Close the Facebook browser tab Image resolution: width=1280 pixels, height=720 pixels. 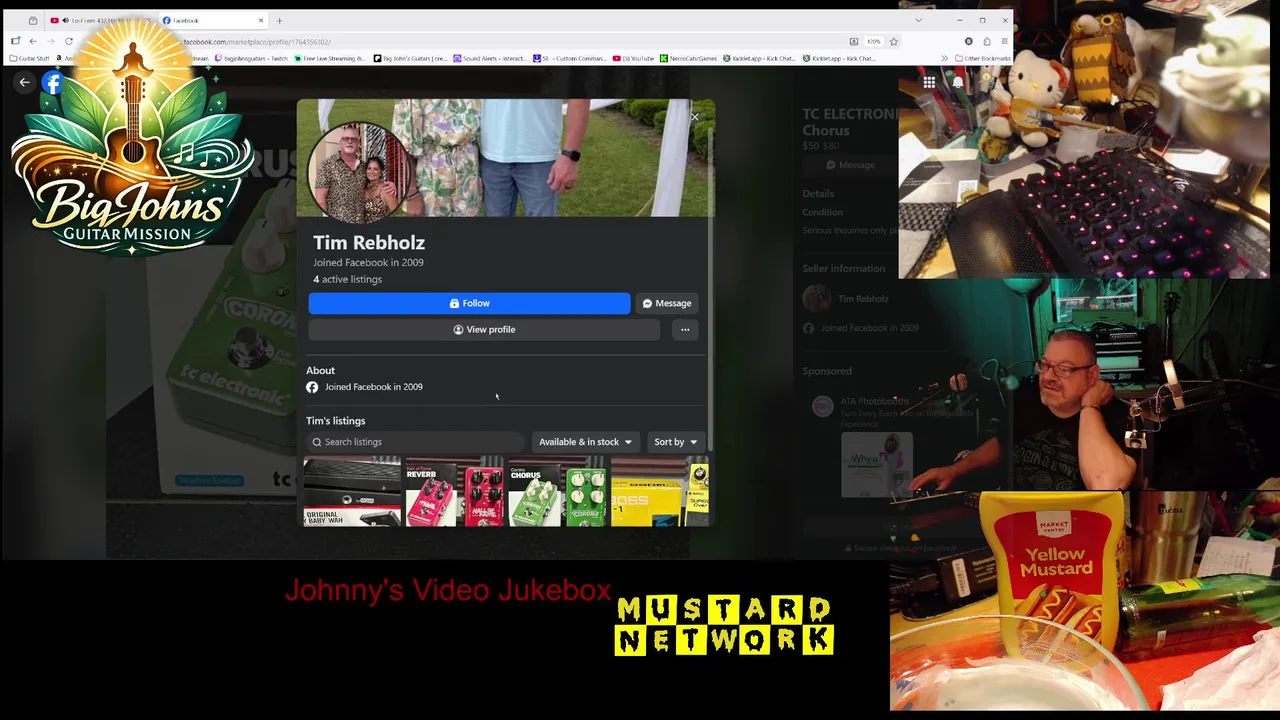pos(261,20)
